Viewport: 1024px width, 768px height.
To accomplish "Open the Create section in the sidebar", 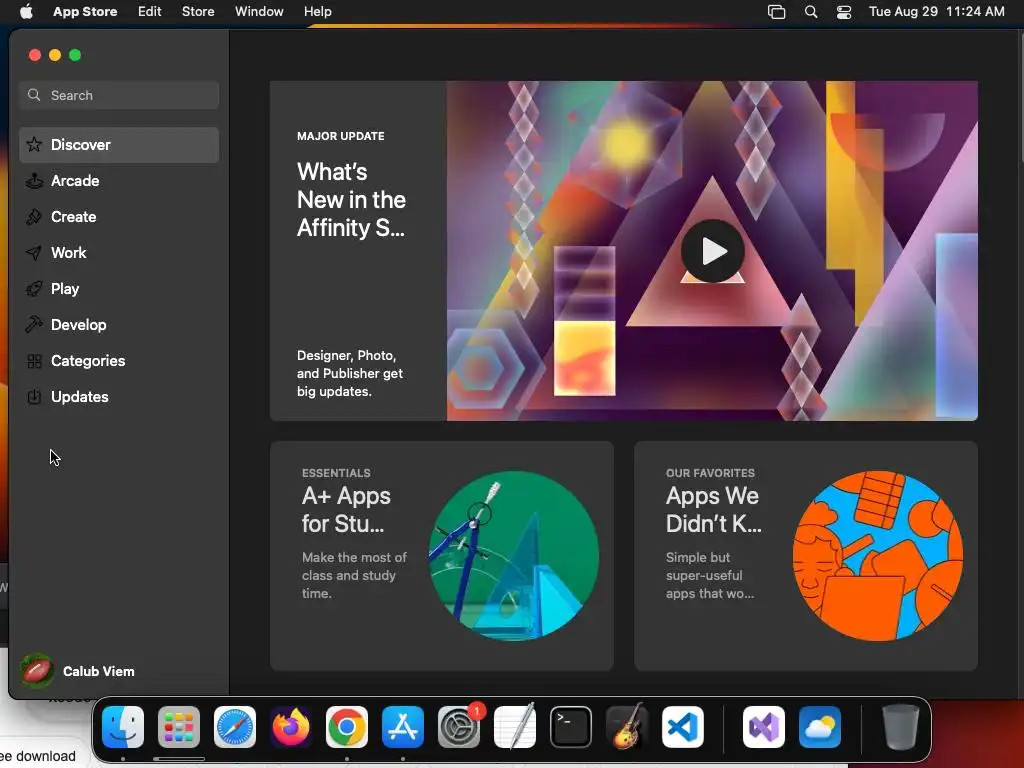I will pyautogui.click(x=119, y=217).
